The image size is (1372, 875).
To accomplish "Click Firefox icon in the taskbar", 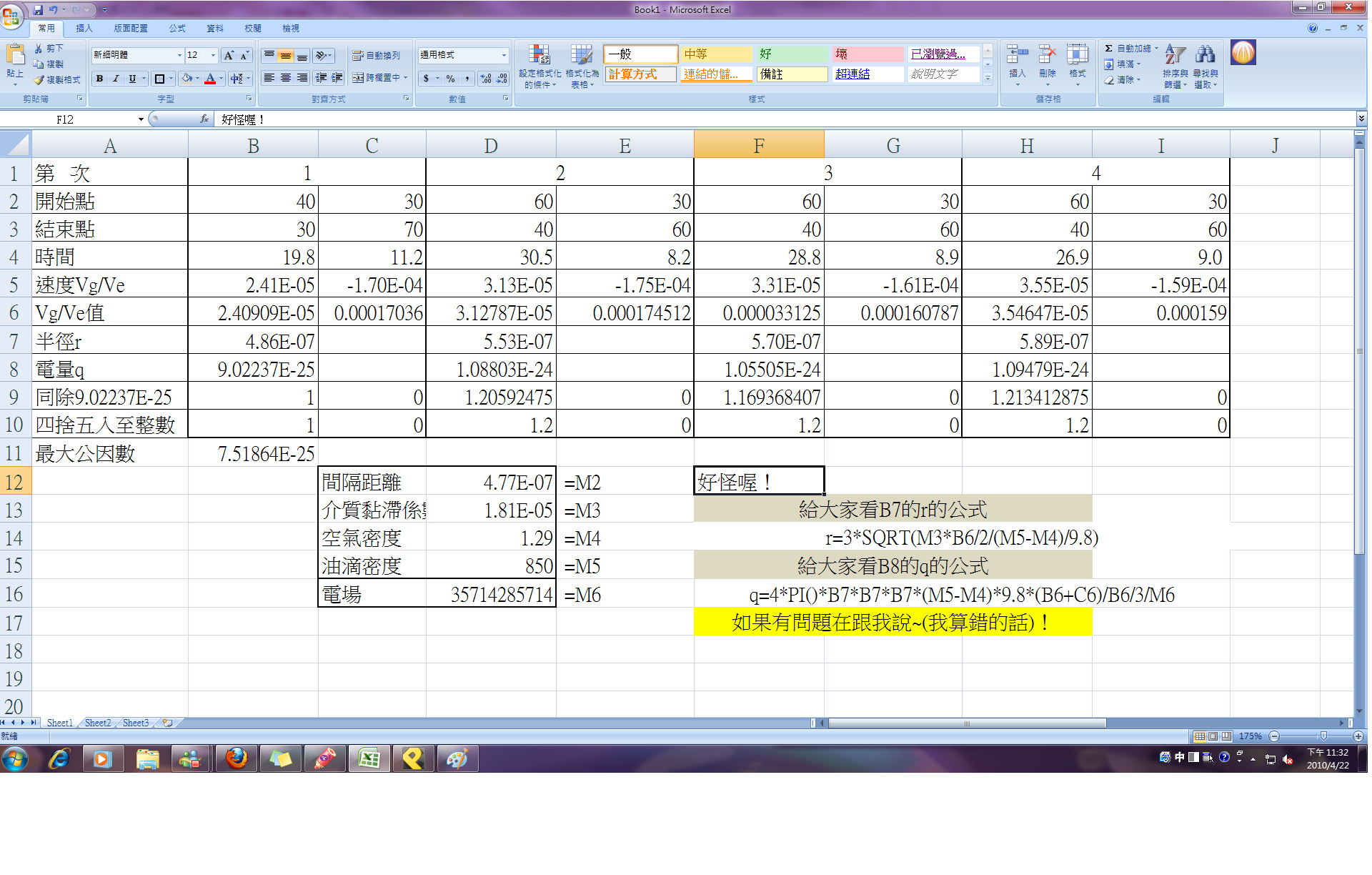I will pos(237,758).
